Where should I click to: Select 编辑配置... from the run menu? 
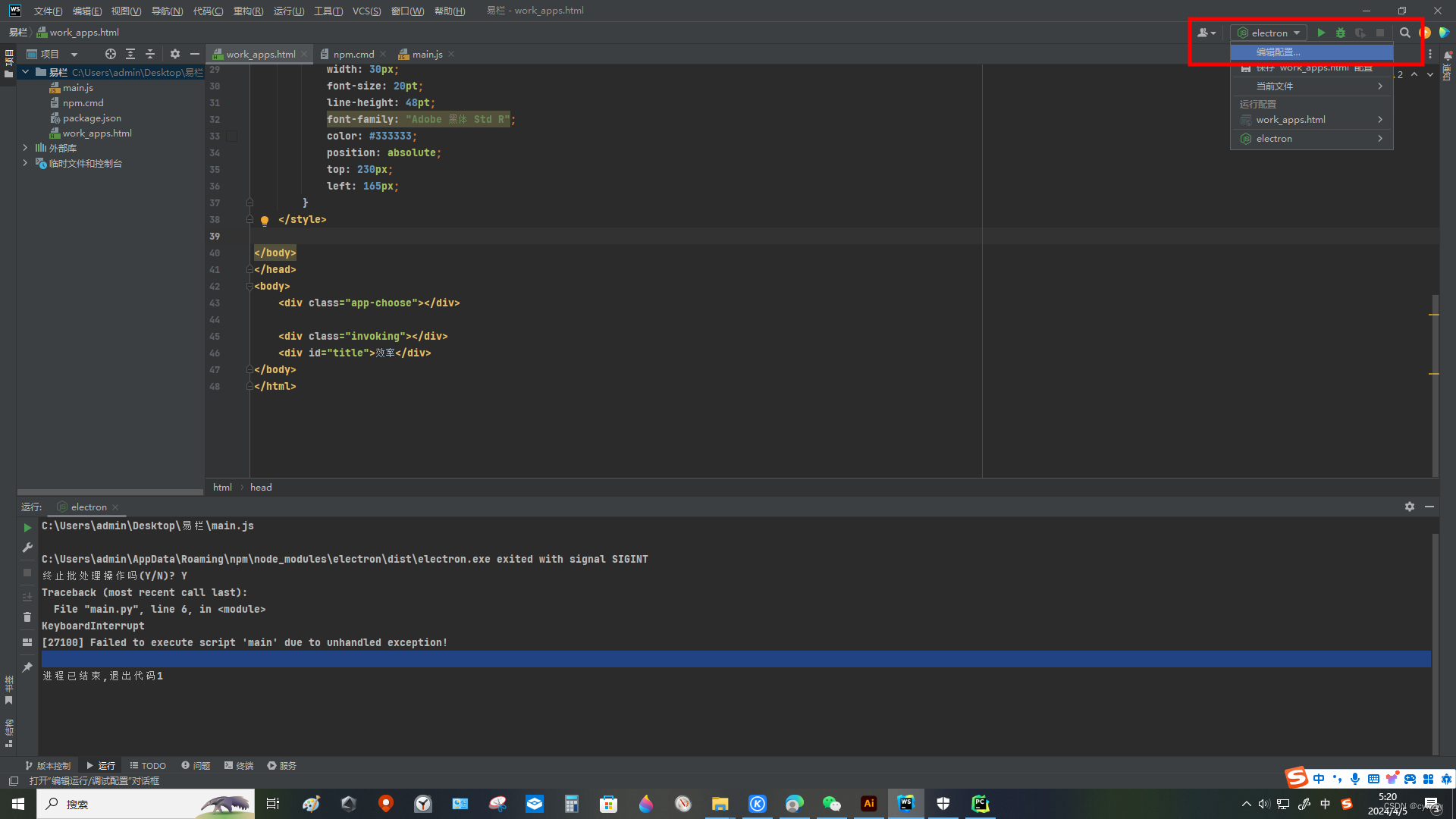click(1279, 52)
